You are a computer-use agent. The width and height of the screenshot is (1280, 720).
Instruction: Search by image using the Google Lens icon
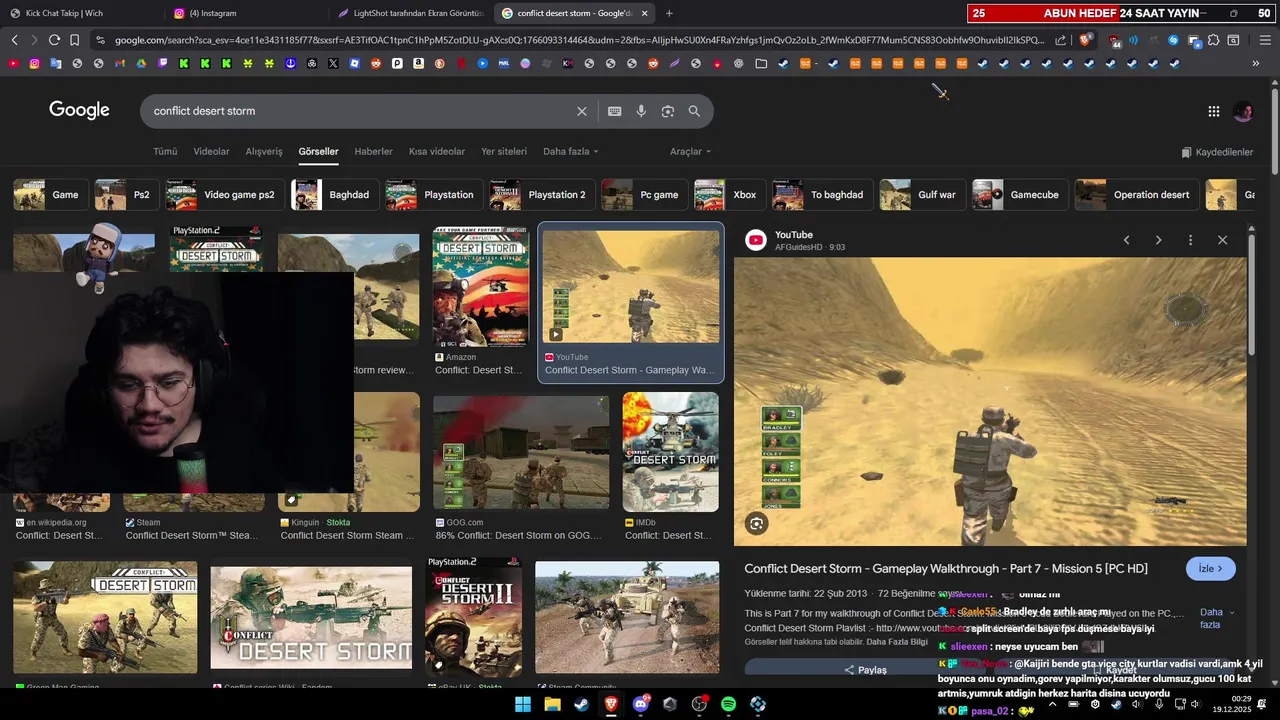pyautogui.click(x=668, y=111)
